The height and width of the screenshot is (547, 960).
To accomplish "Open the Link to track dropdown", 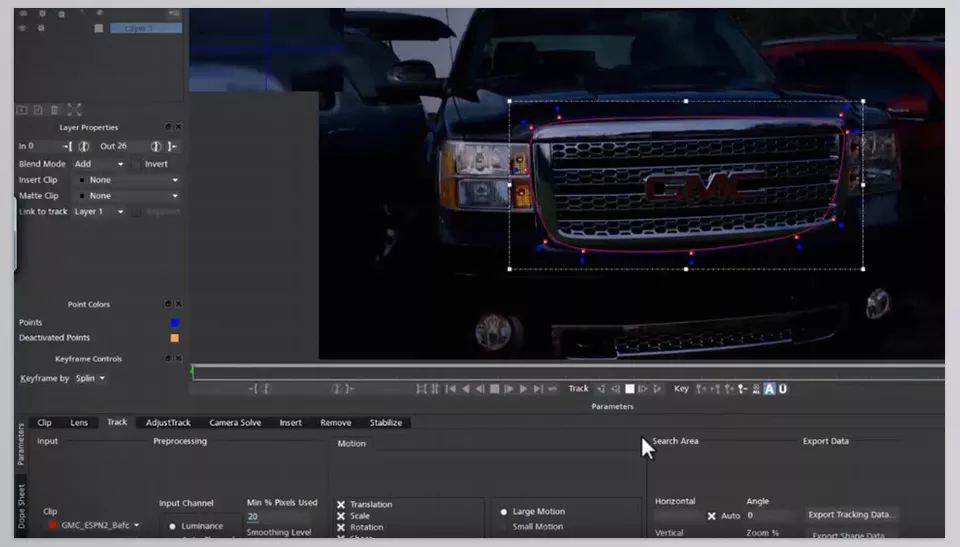I will click(99, 212).
